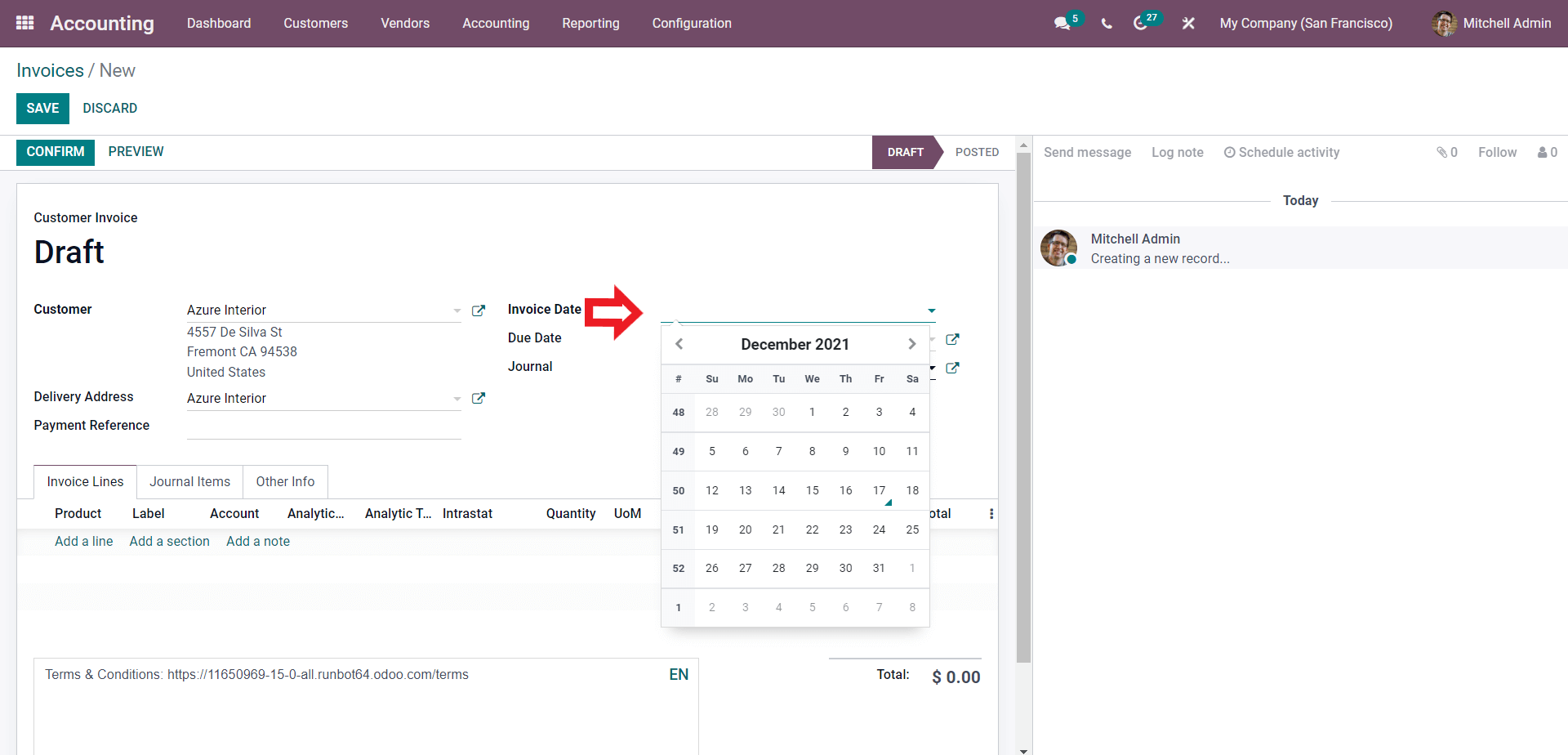
Task: Go to the Dashboard menu
Action: [x=219, y=24]
